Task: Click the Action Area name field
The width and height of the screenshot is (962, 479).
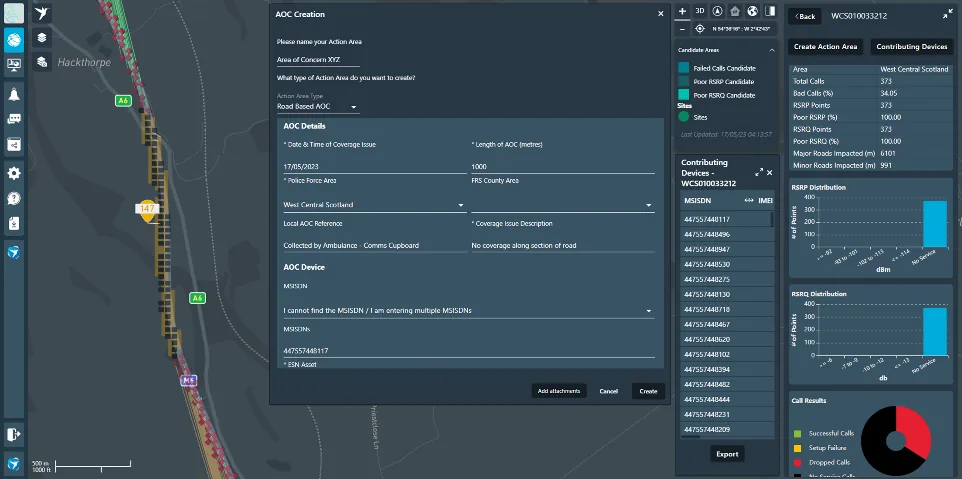Action: pos(318,60)
